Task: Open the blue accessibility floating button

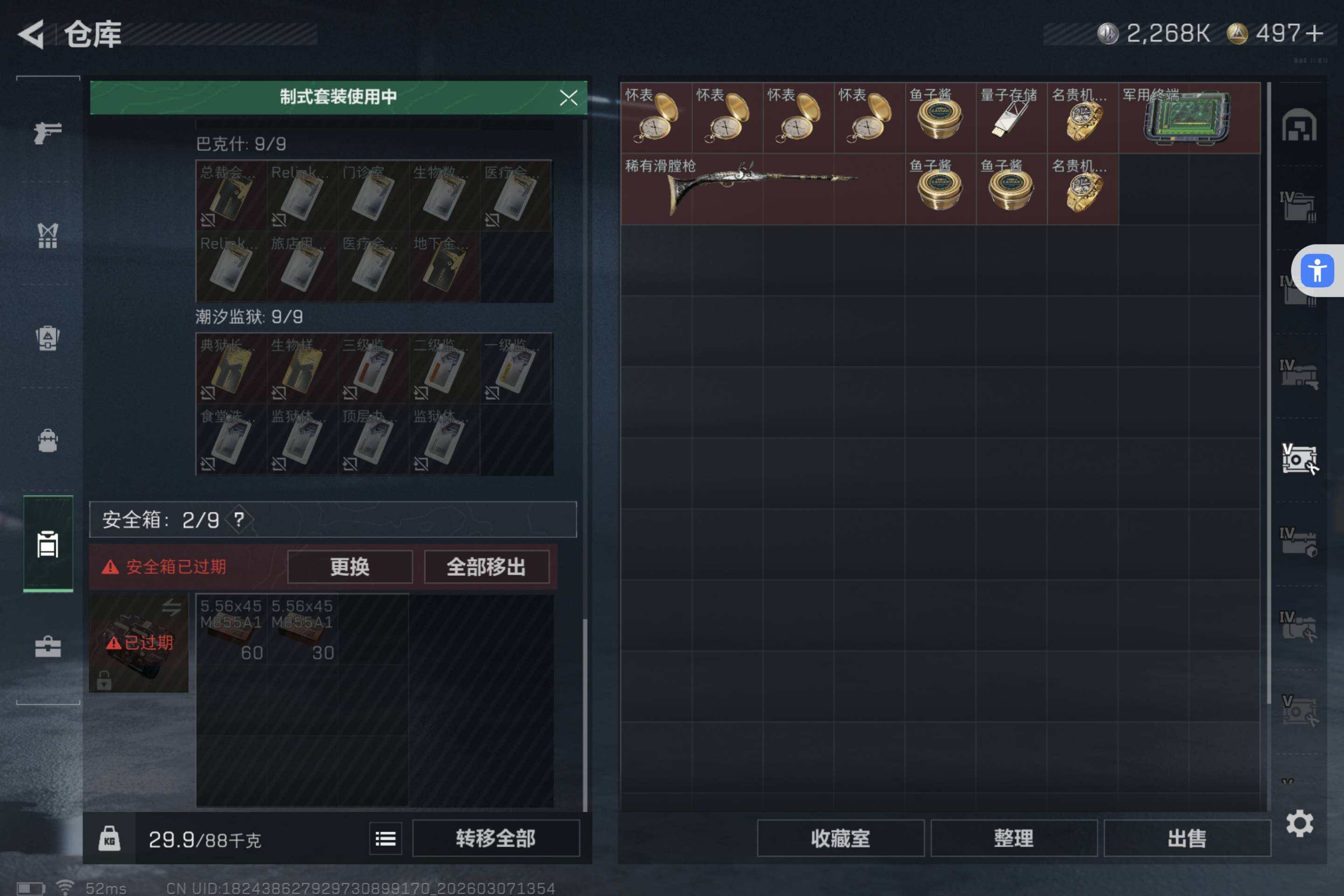Action: point(1317,270)
